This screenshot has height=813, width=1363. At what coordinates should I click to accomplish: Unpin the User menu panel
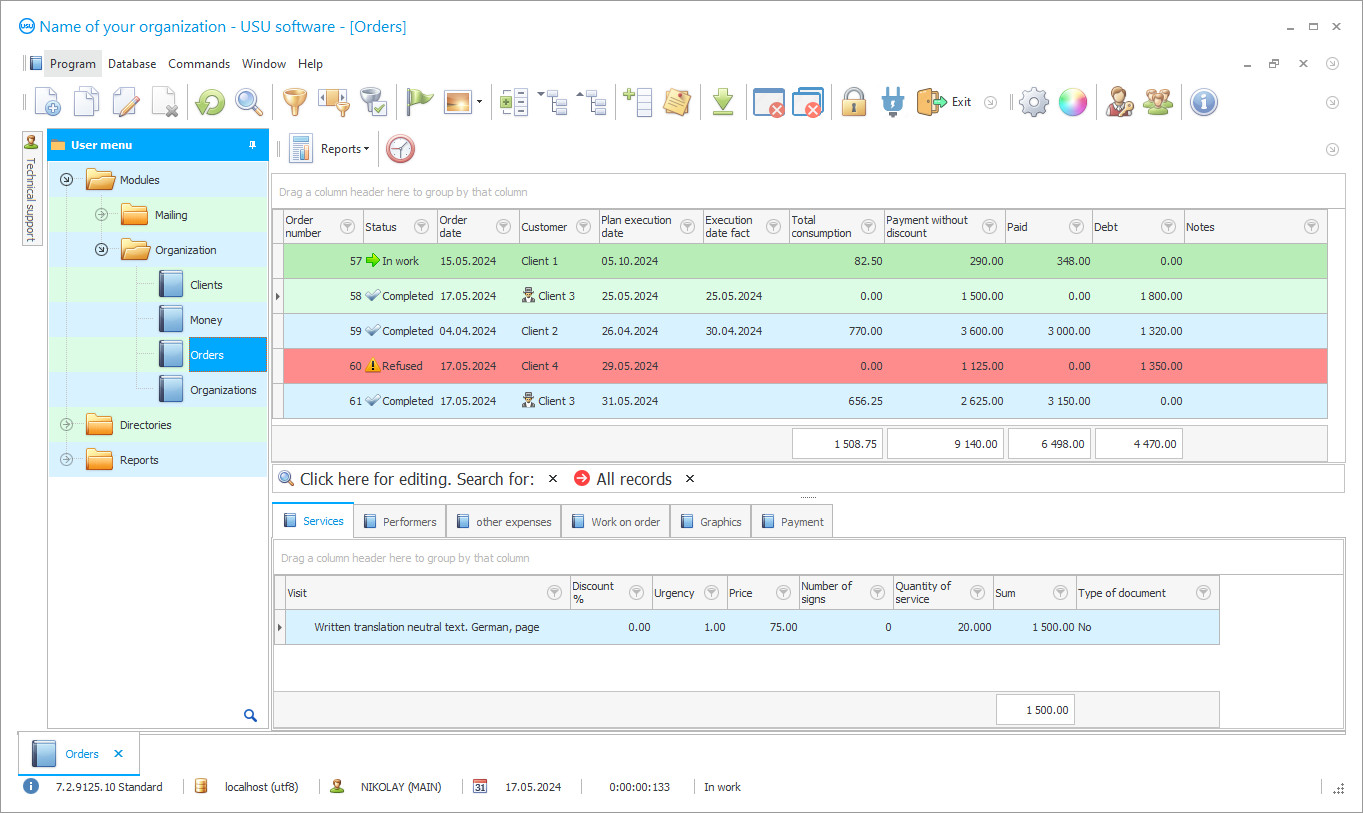(x=253, y=144)
